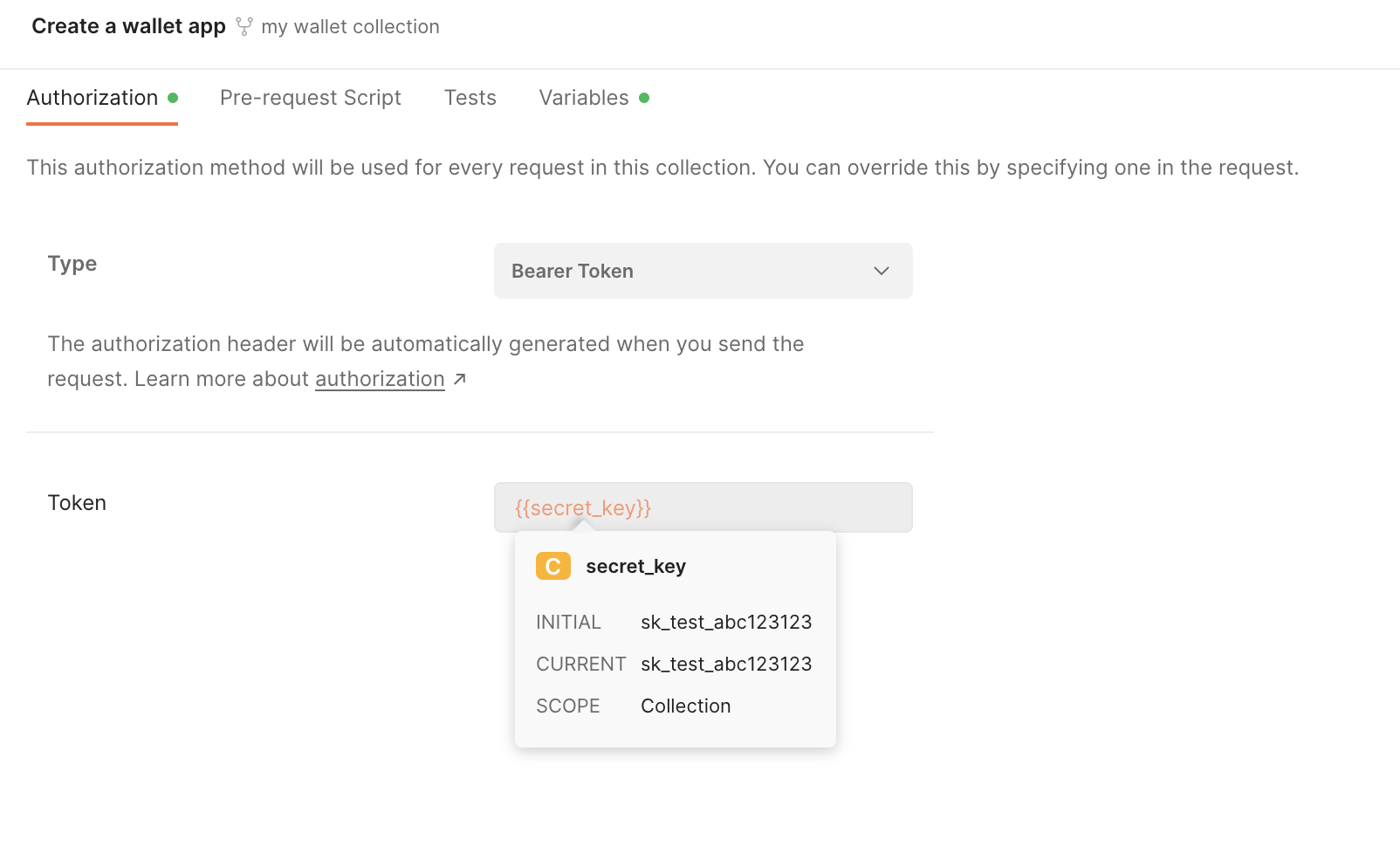Switch to the Authorization tab
This screenshot has width=1400, height=868.
point(92,98)
